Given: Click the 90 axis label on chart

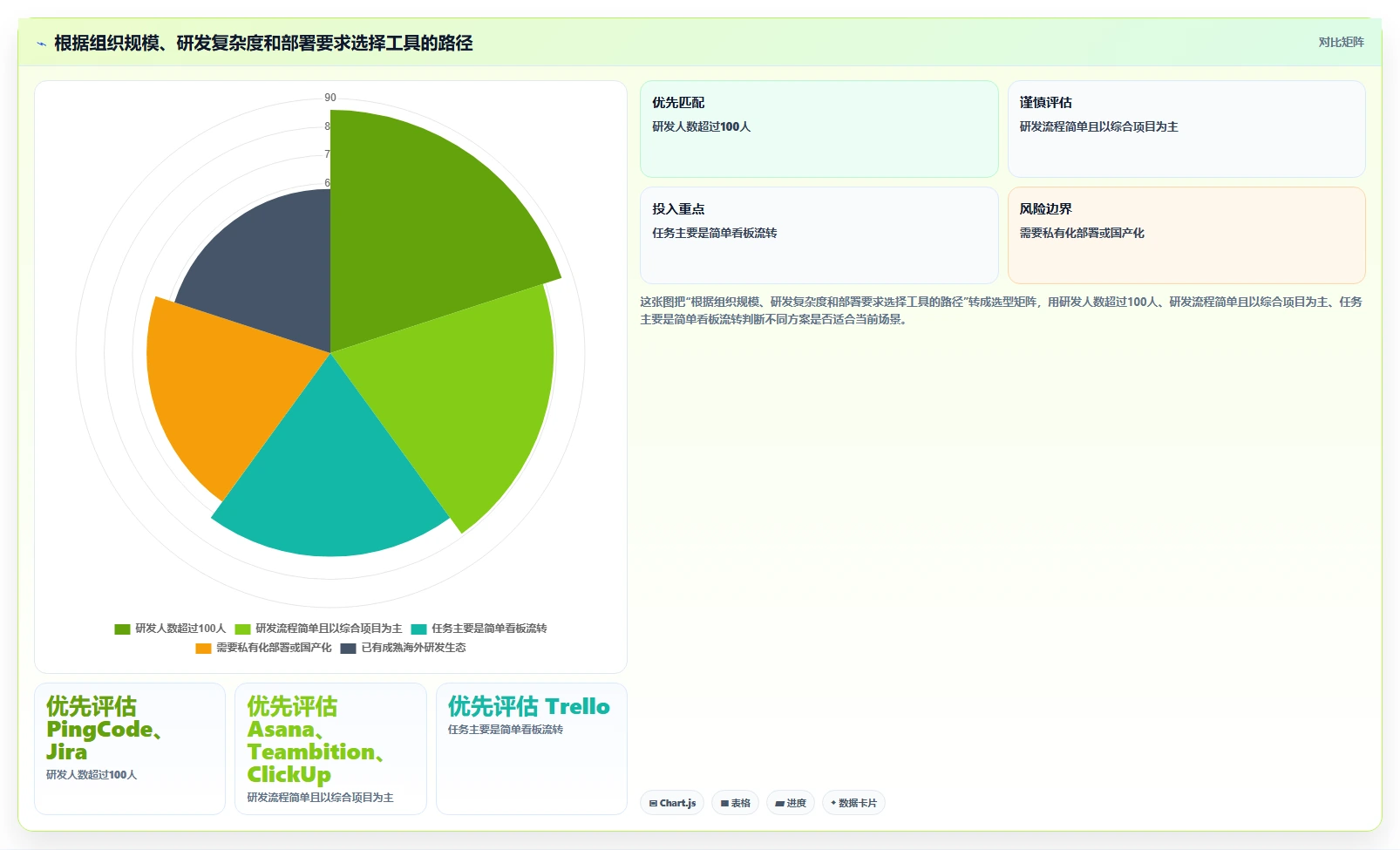Looking at the screenshot, I should 330,98.
